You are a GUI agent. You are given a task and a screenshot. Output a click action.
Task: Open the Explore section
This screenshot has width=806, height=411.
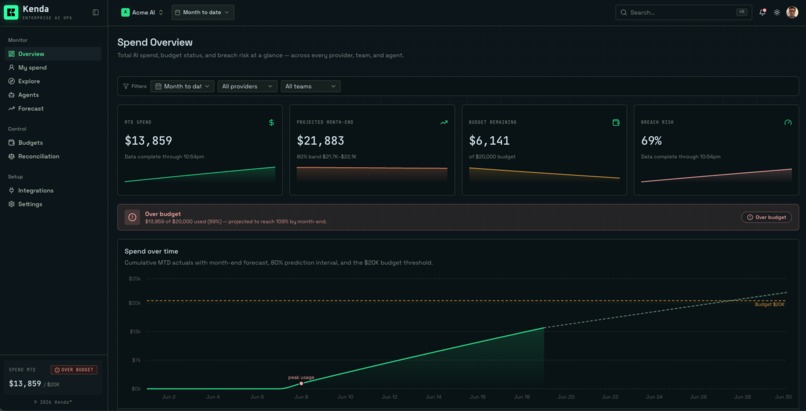pos(53,81)
